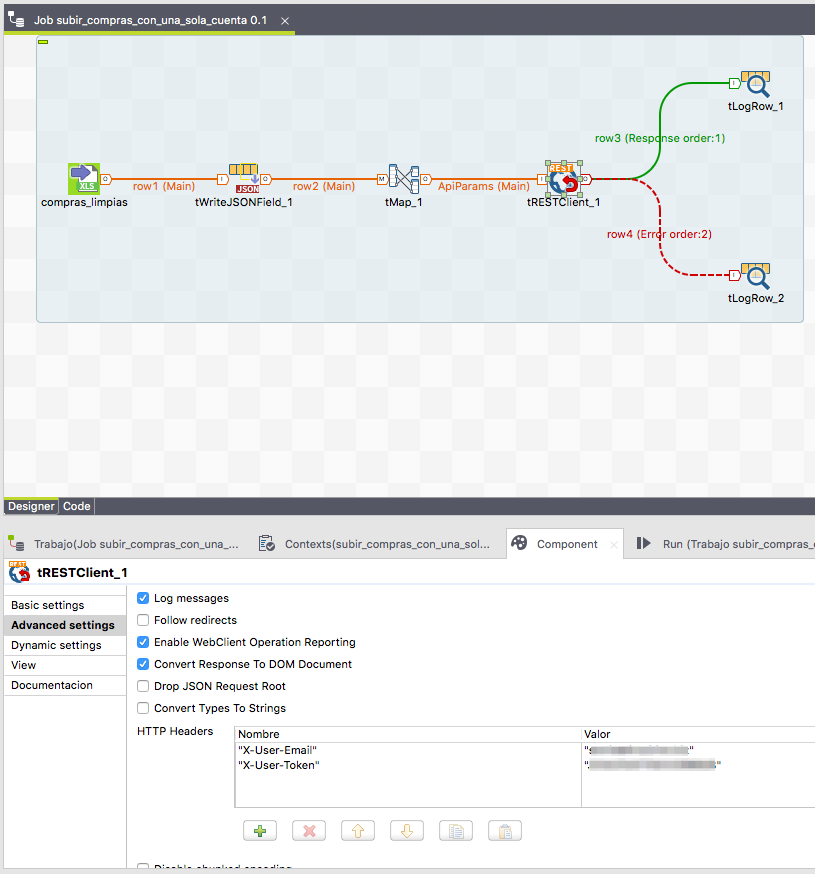Screen dimensions: 815x874
Task: Select the tRESTClient_1 component on canvas
Action: 564,178
